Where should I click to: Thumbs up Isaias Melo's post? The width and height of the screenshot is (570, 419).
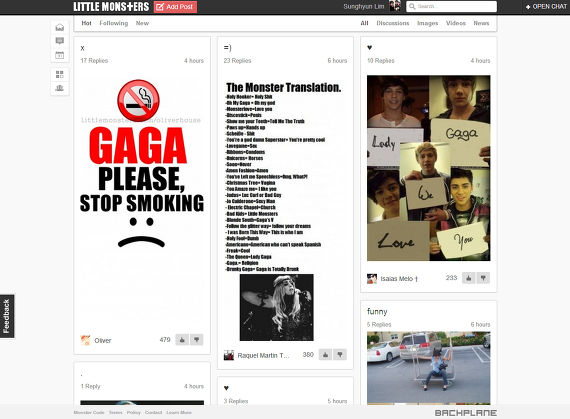pos(469,278)
